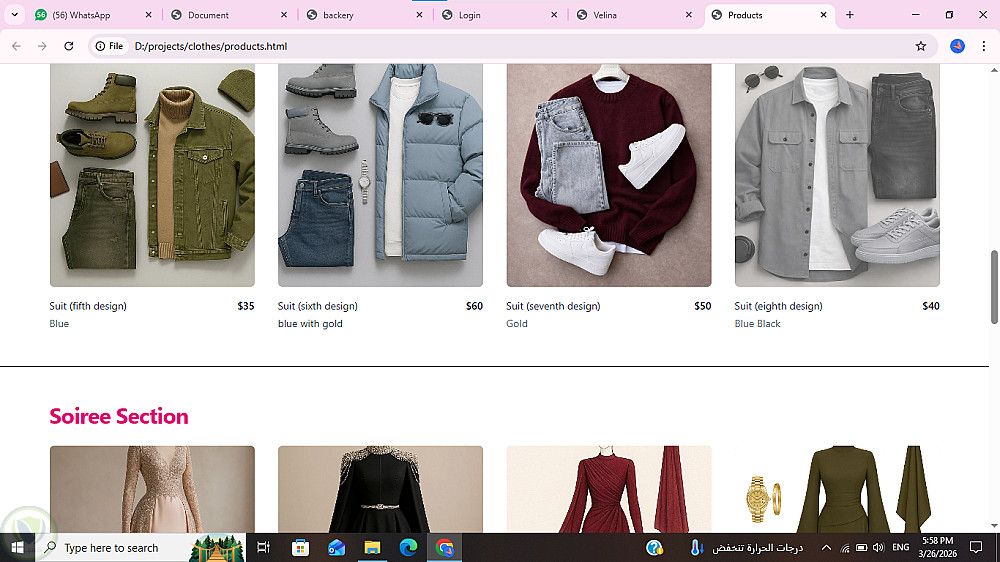1000x562 pixels.
Task: Open Suit fifth design product image
Action: coord(152,175)
